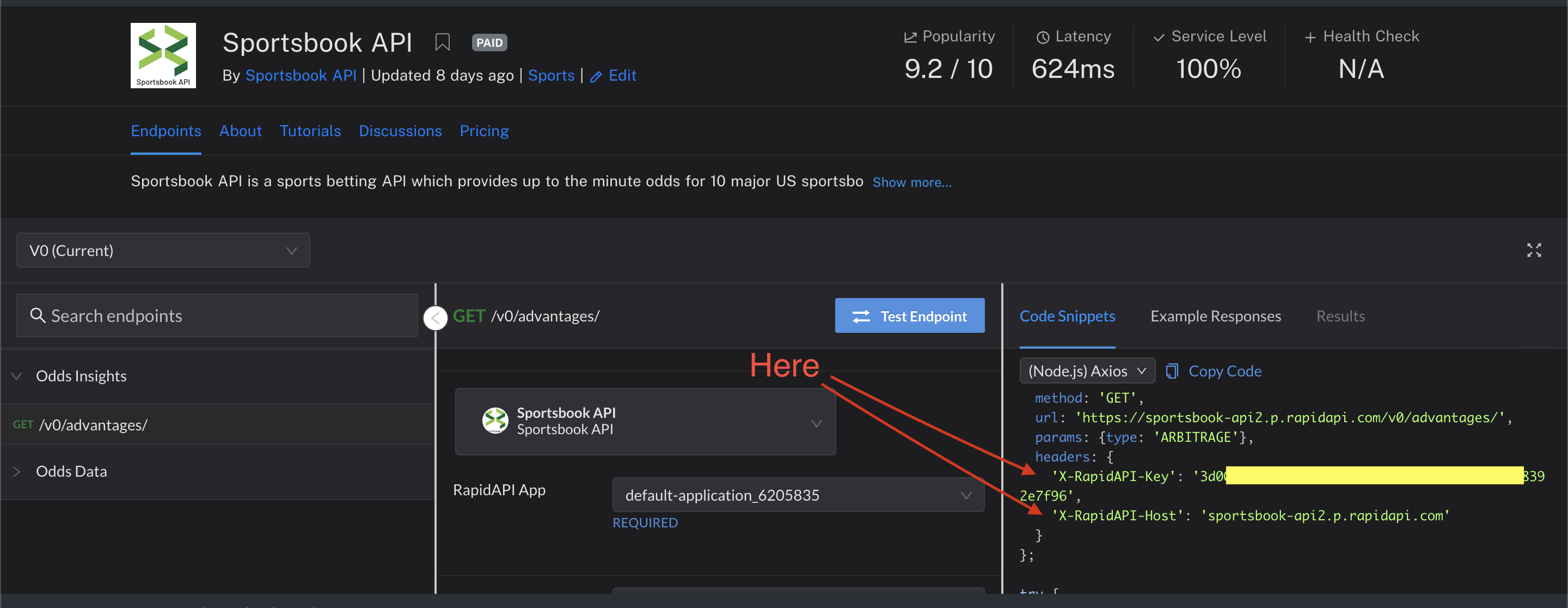Screen dimensions: 1568x608
Task: Open the RapidAPI App dropdown
Action: [x=798, y=495]
